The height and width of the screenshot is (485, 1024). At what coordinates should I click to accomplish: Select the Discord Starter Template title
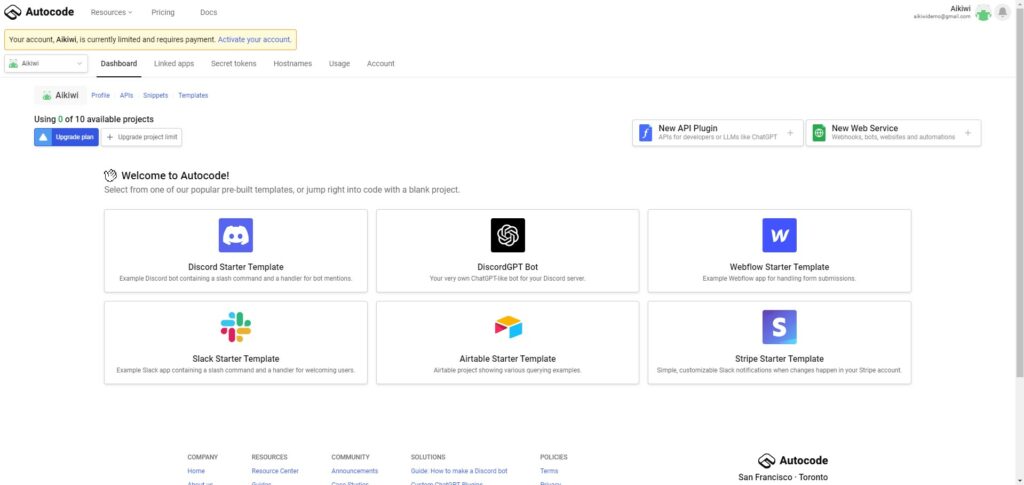point(236,267)
